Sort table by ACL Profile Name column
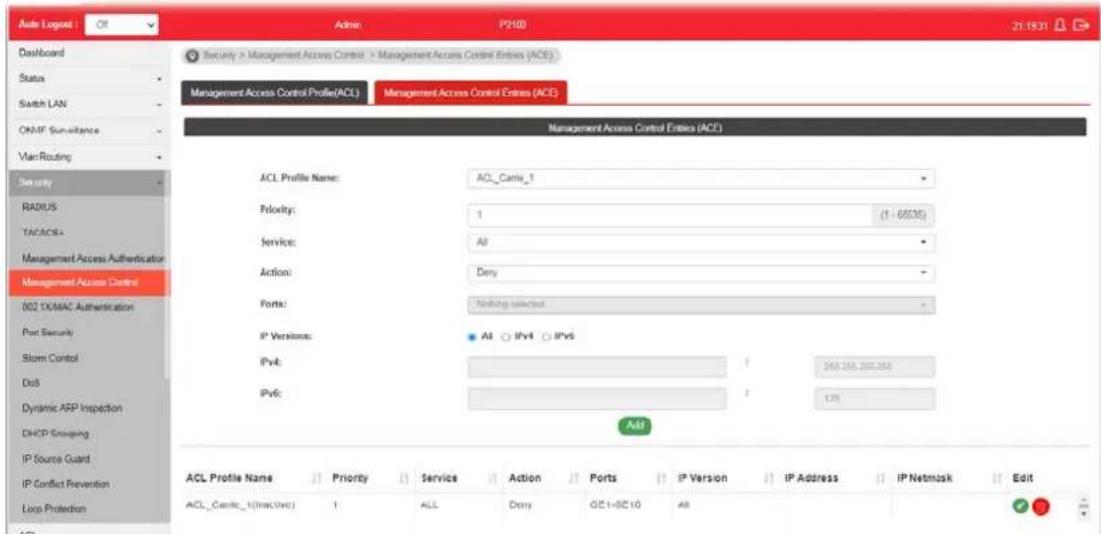This screenshot has height=534, width=1101. (317, 479)
